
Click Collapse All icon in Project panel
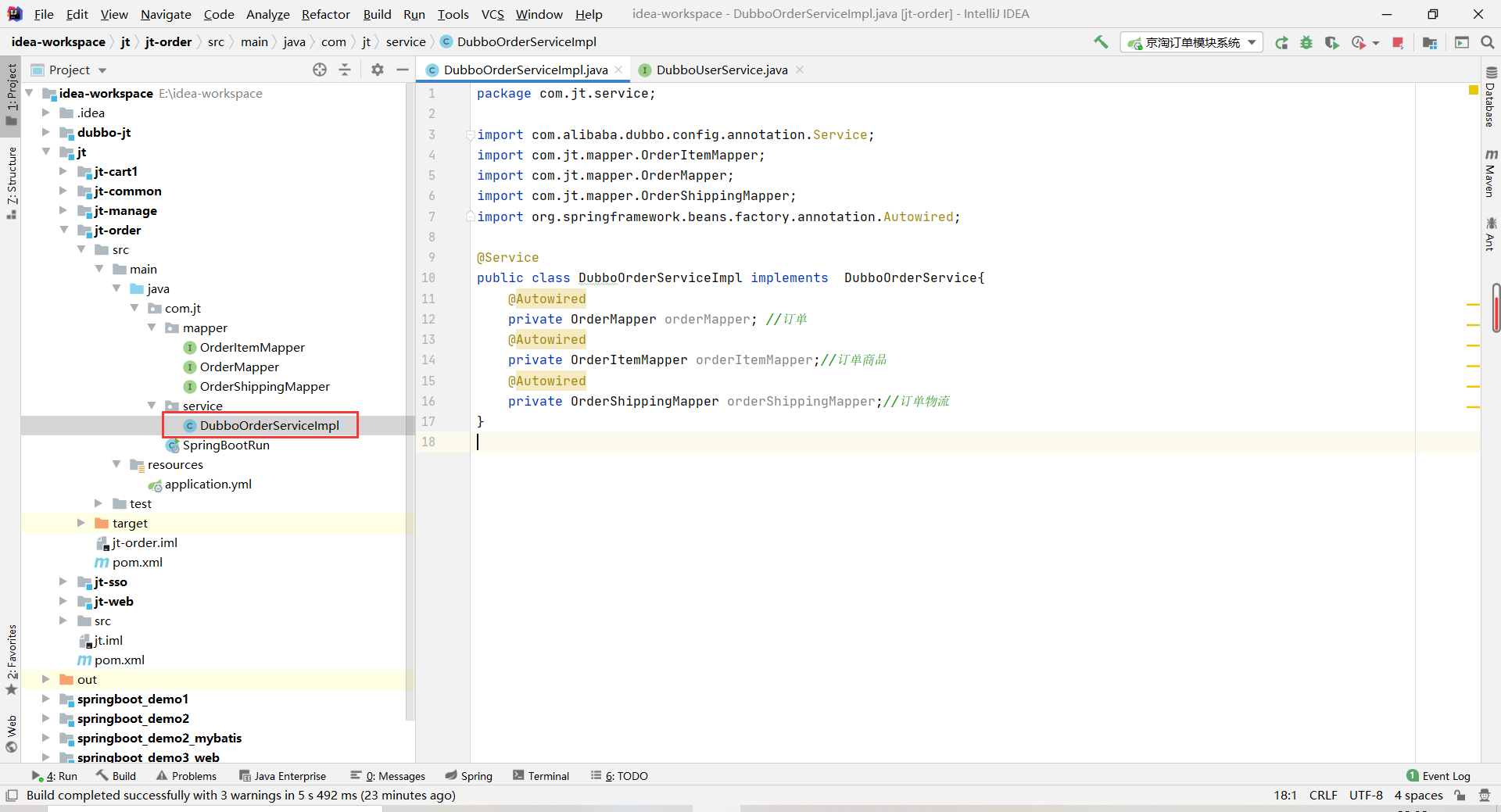click(x=345, y=70)
